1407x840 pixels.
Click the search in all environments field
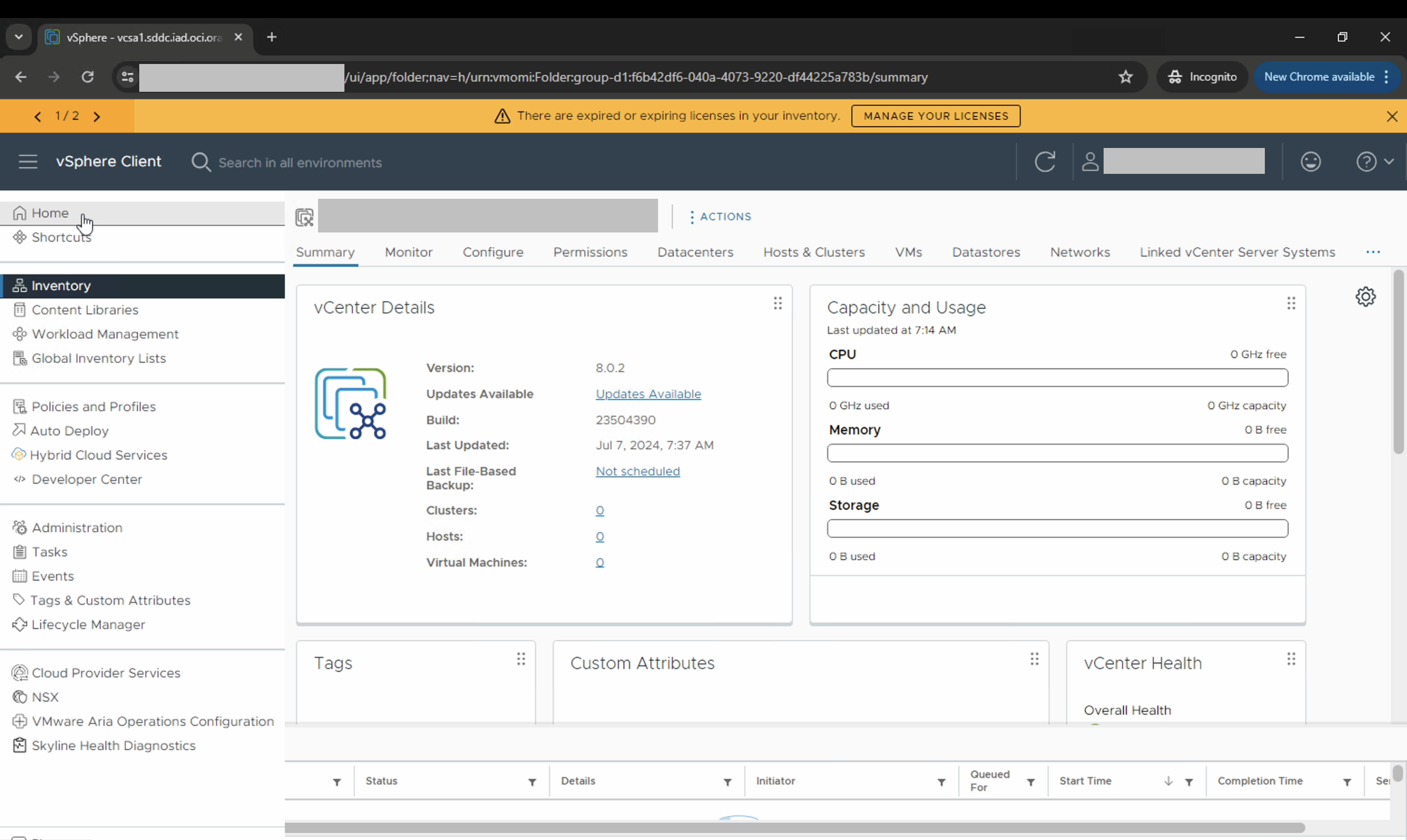(x=300, y=163)
